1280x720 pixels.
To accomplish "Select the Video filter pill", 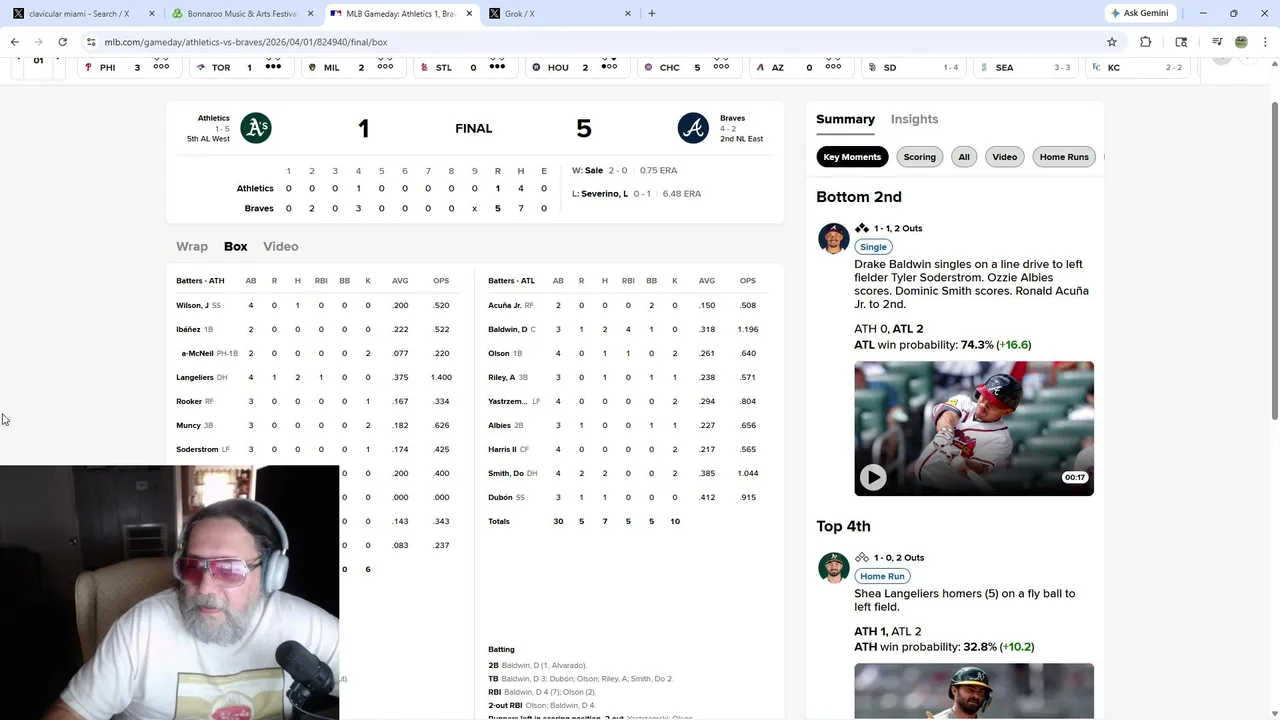I will [x=1005, y=157].
